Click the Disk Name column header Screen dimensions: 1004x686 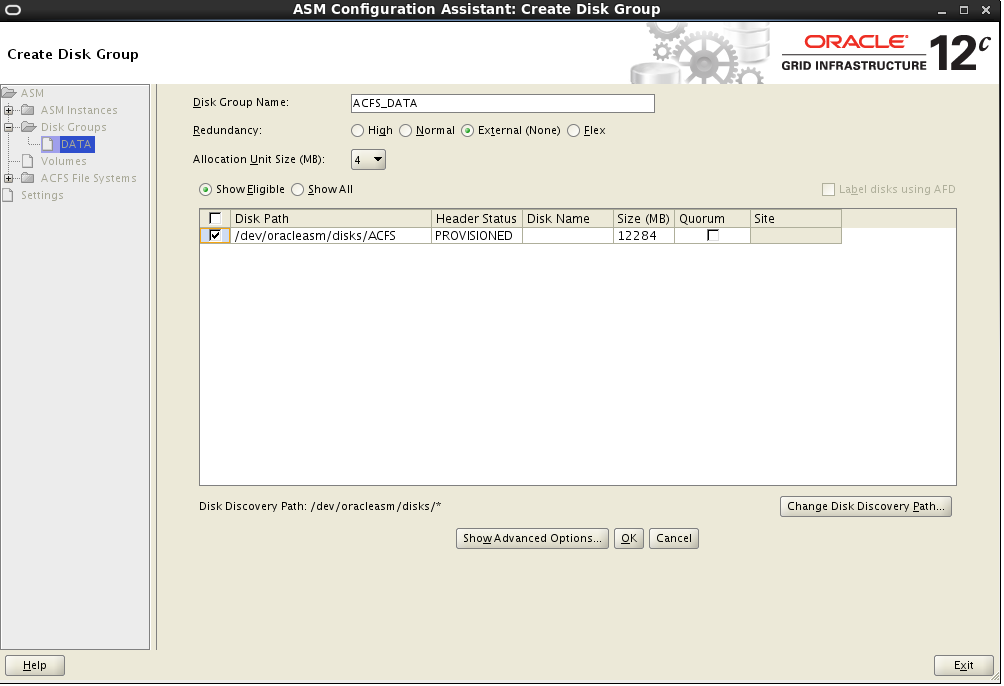(568, 218)
